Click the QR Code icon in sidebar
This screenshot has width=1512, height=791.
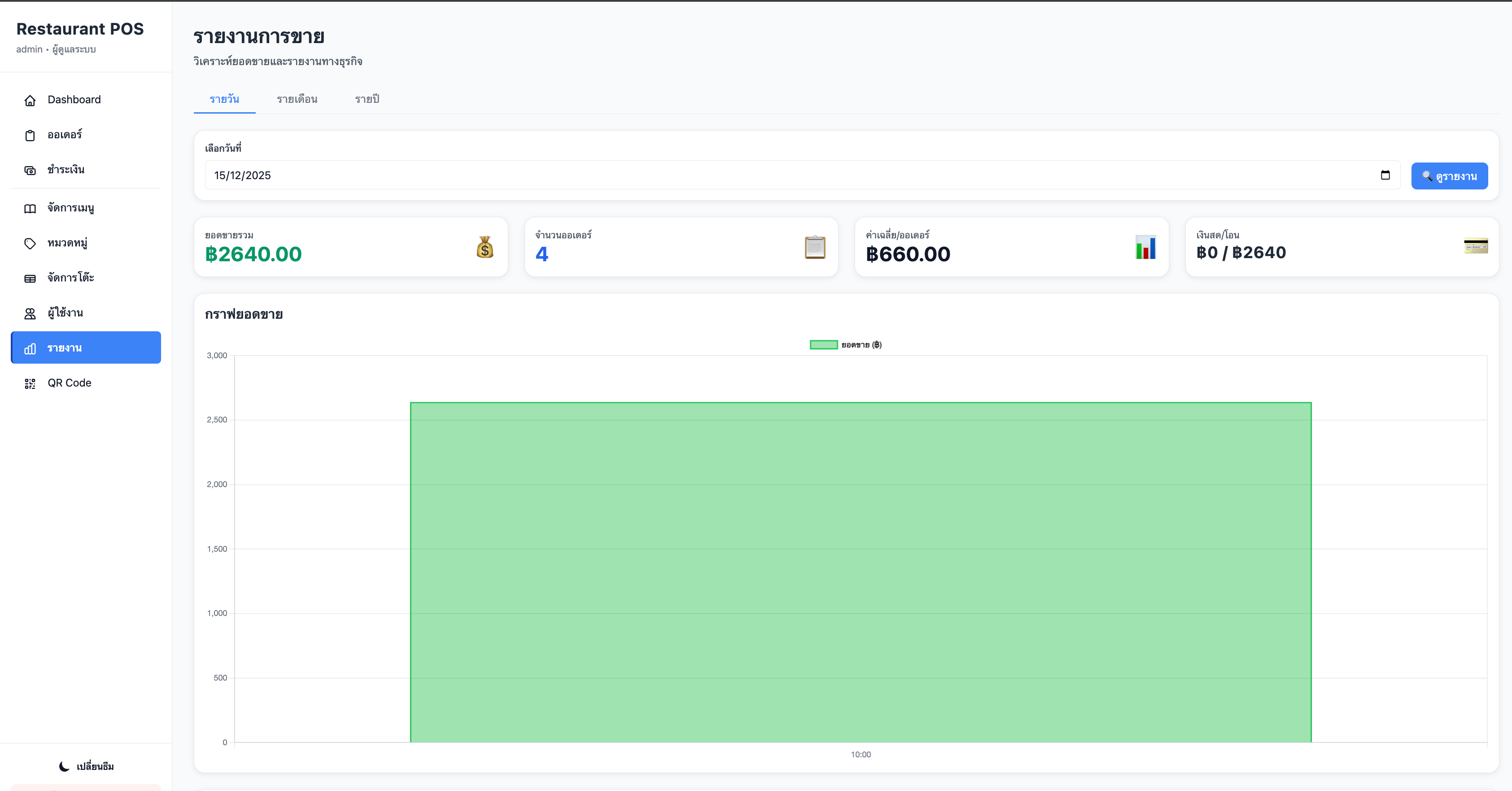click(30, 383)
